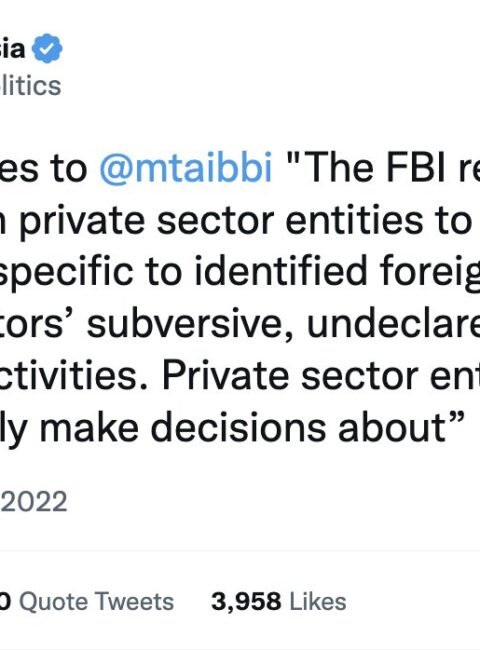Open the 3,958 Likes list
The width and height of the screenshot is (480, 650).
(x=279, y=601)
